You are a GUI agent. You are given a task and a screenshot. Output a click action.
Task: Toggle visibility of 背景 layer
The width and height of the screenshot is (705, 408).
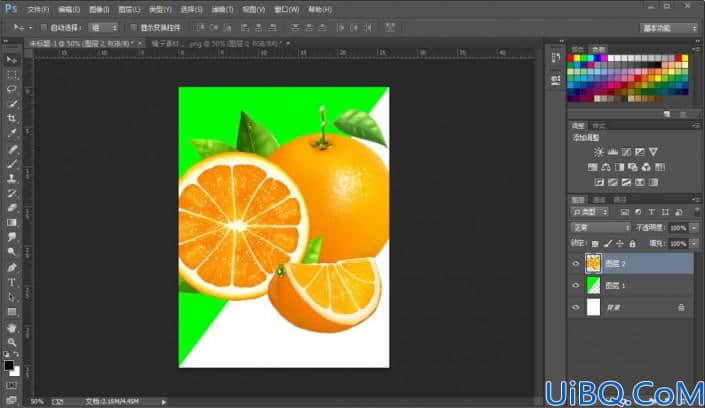576,307
